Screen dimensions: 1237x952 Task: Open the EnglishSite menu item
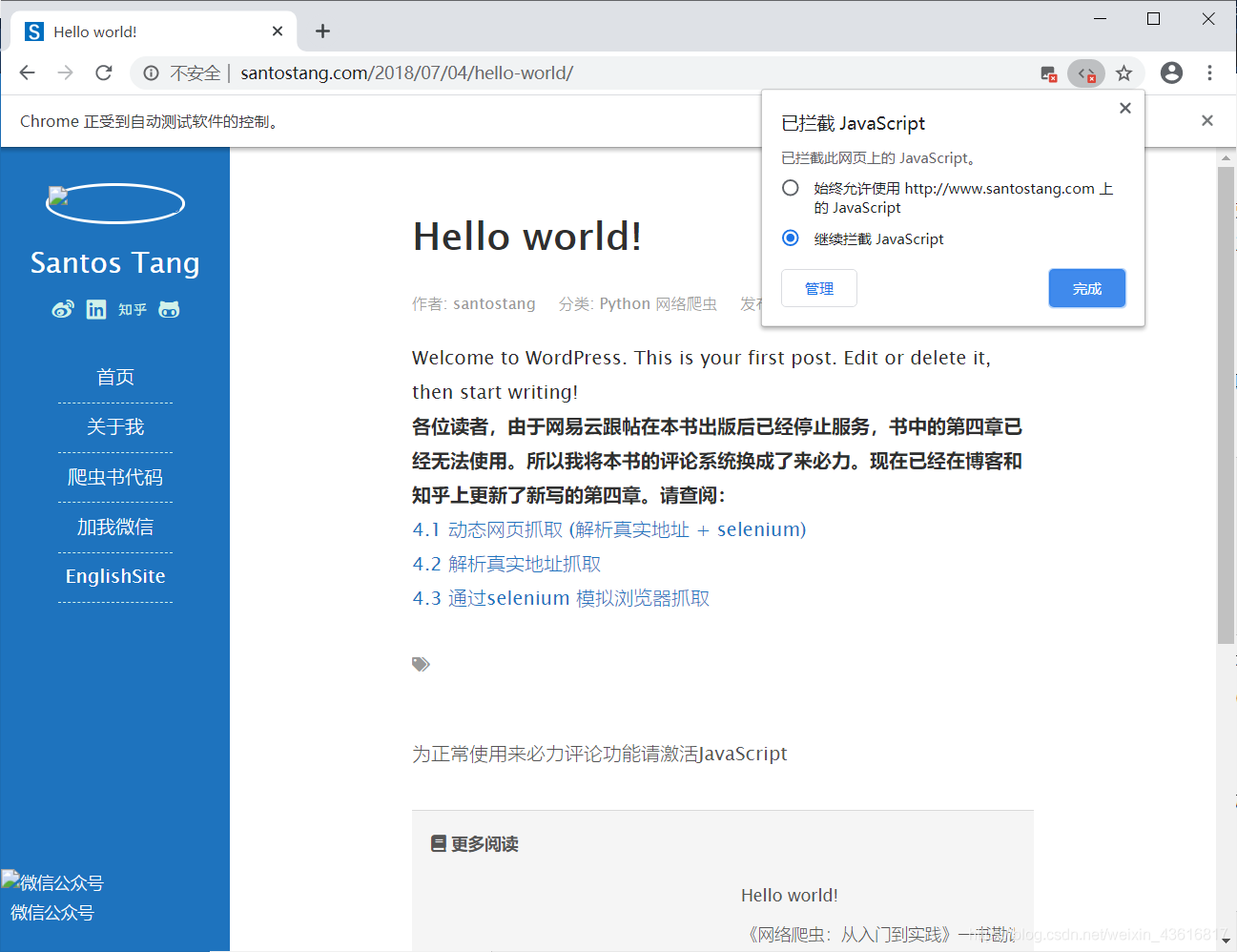point(115,576)
